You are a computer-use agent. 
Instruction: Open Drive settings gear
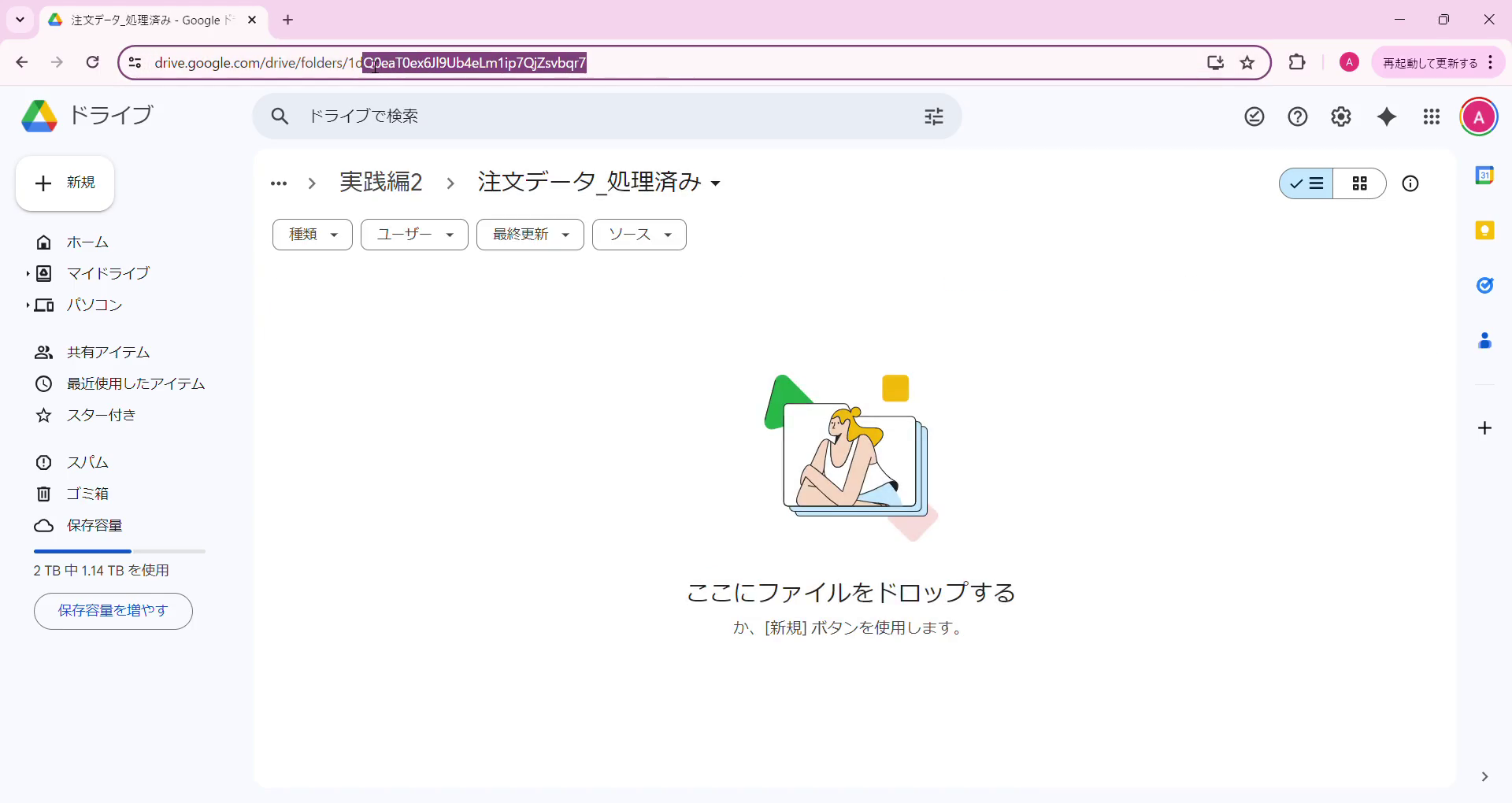click(1340, 116)
